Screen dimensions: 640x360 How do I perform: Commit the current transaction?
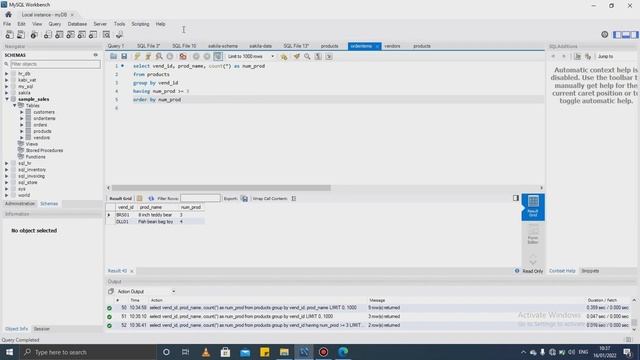(196, 56)
